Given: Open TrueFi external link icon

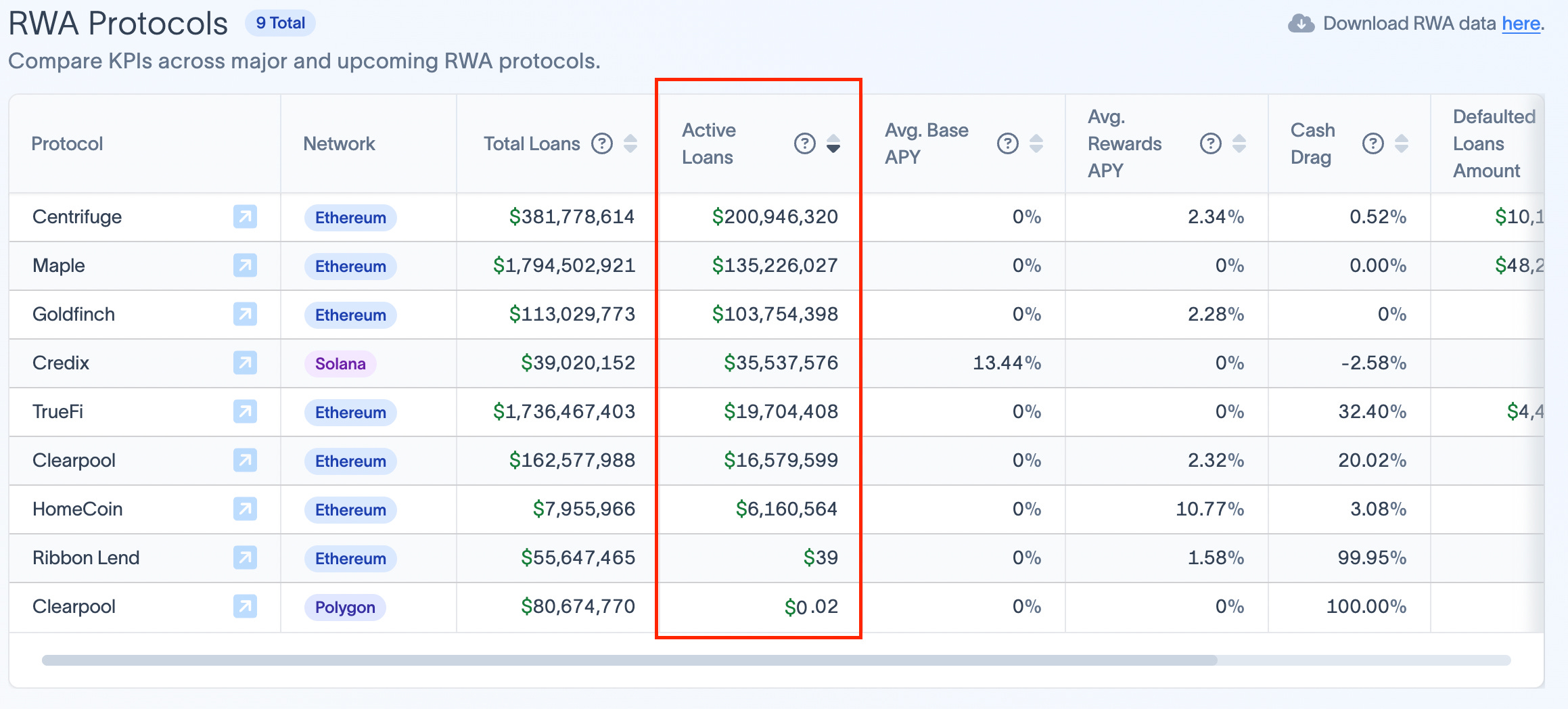Looking at the screenshot, I should pyautogui.click(x=245, y=411).
